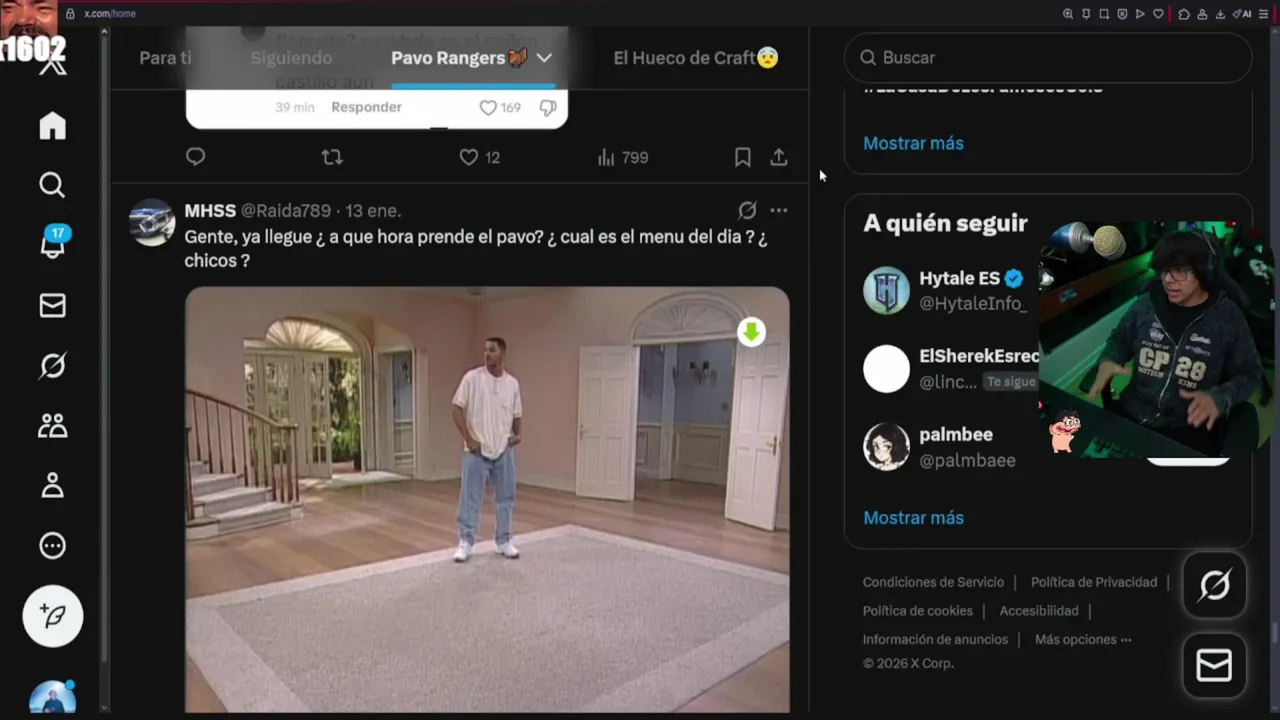This screenshot has height=720, width=1280.
Task: Go to the X Home page icon
Action: click(x=52, y=125)
